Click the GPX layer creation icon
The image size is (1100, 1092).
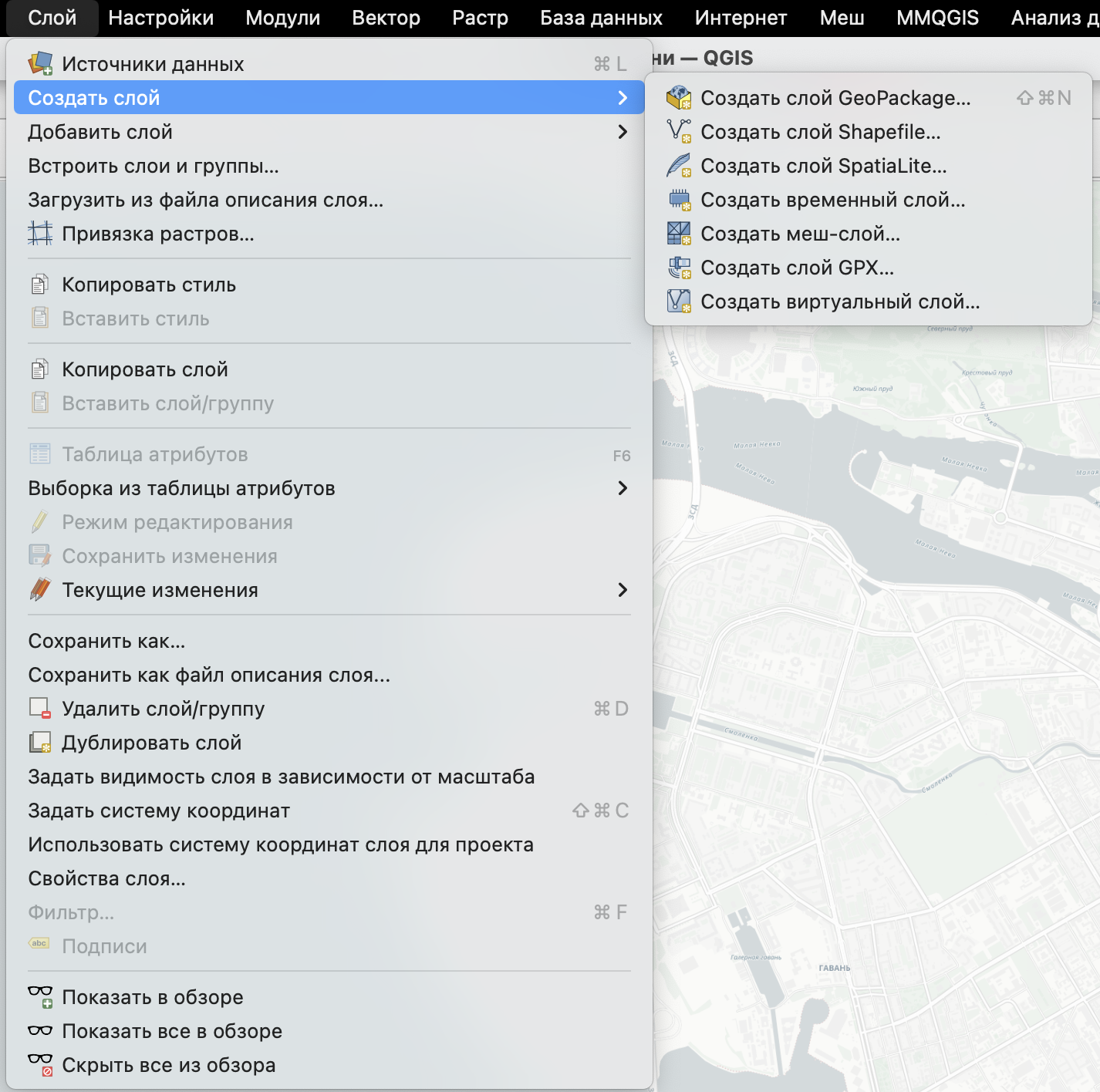(679, 268)
